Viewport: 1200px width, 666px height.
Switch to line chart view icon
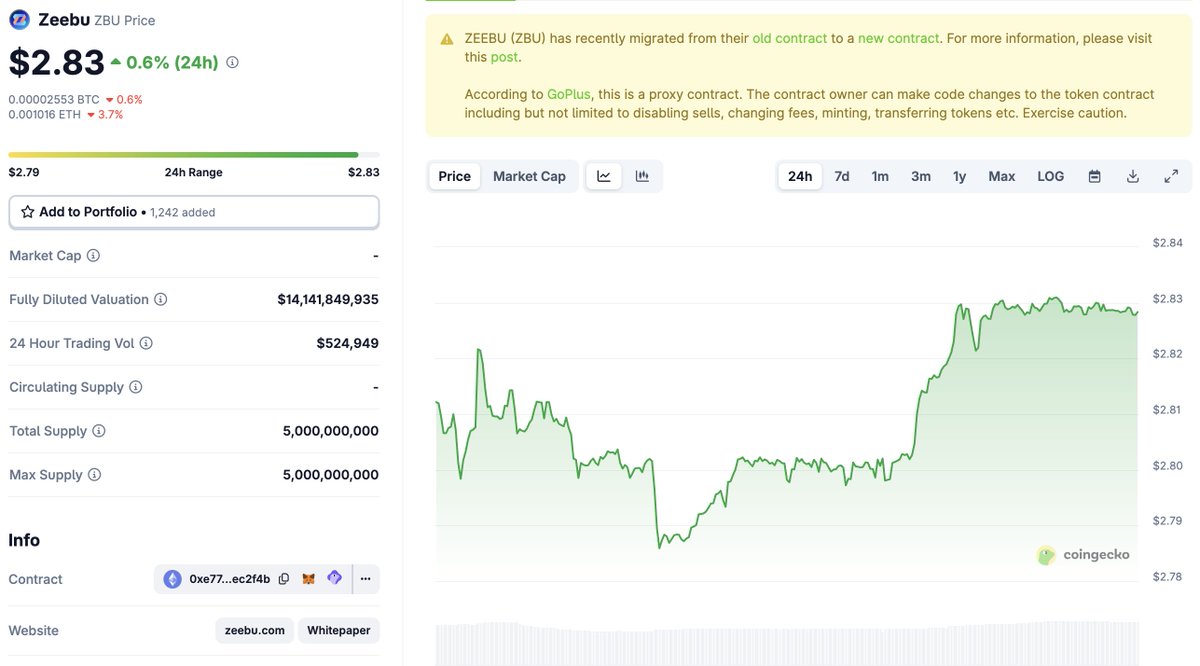point(604,176)
